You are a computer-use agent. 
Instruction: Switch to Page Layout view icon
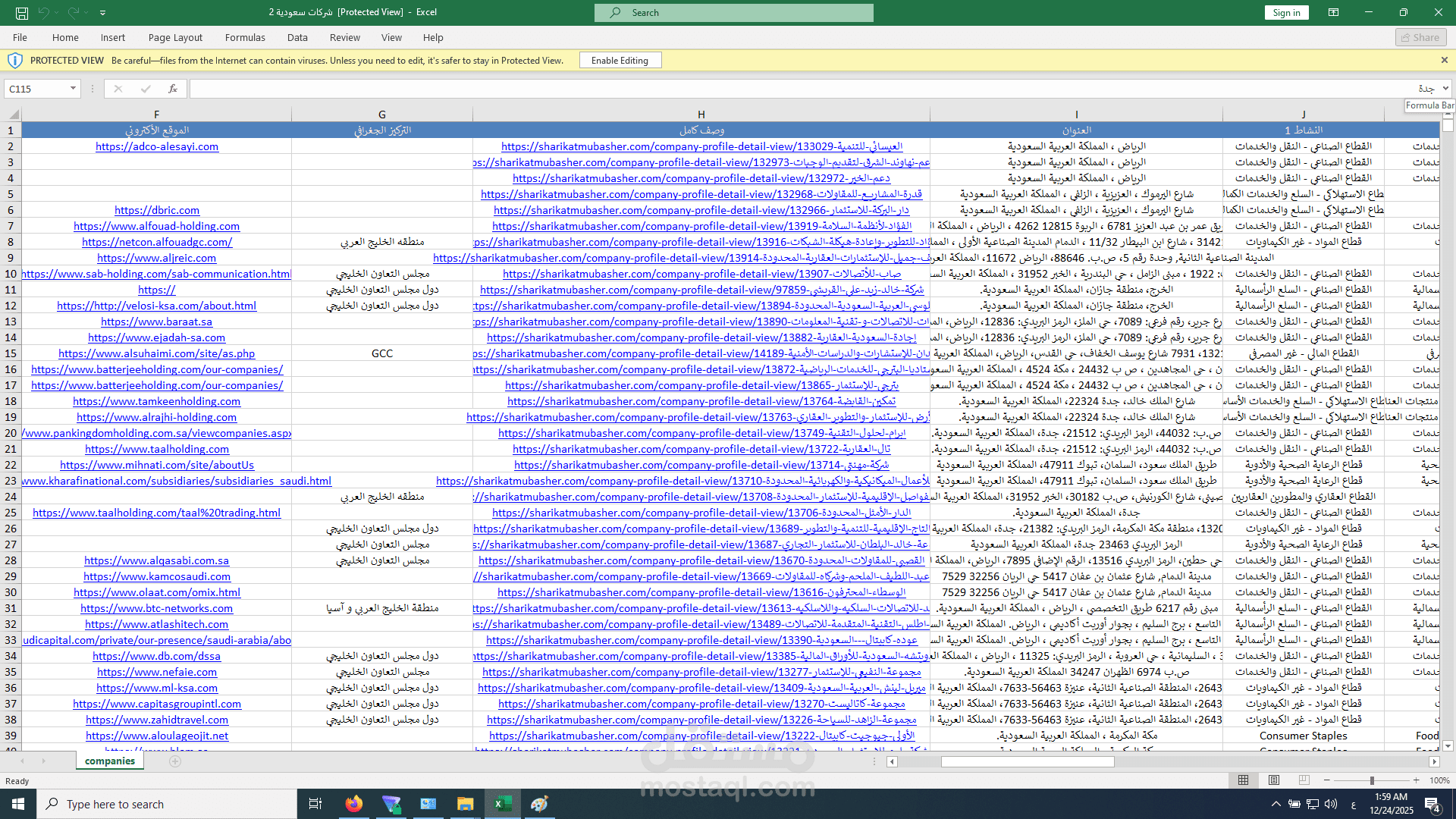[1274, 780]
